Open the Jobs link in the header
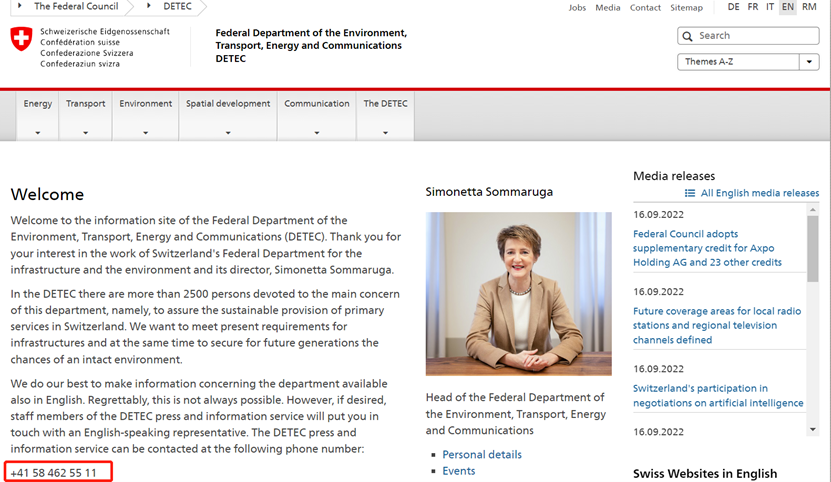The width and height of the screenshot is (831, 482). [577, 7]
